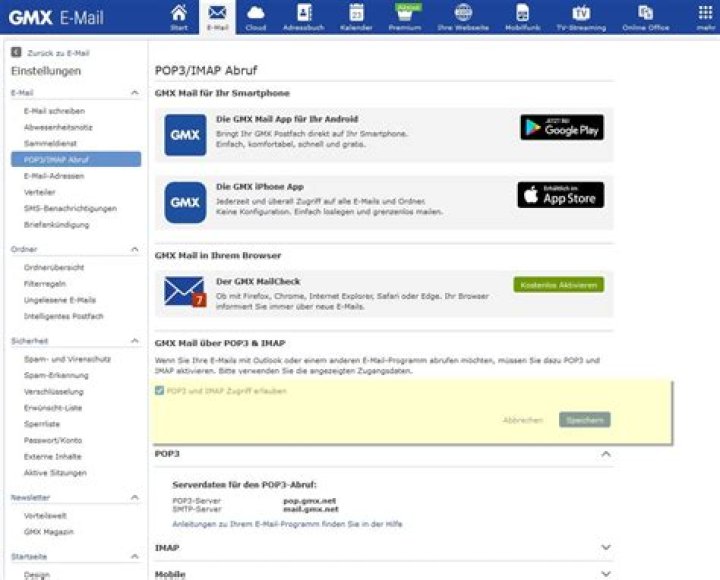Click the Speichern button
Viewport: 720px width, 580px height.
click(x=585, y=420)
